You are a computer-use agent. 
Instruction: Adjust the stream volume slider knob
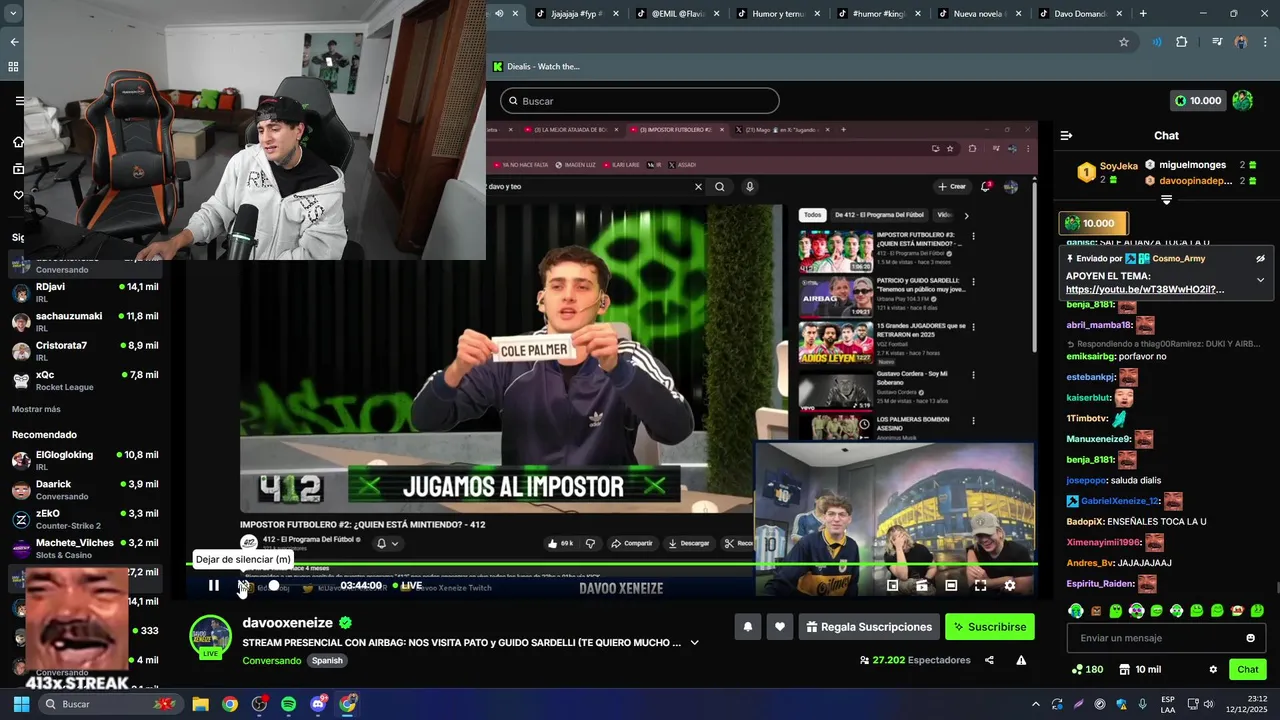point(274,586)
